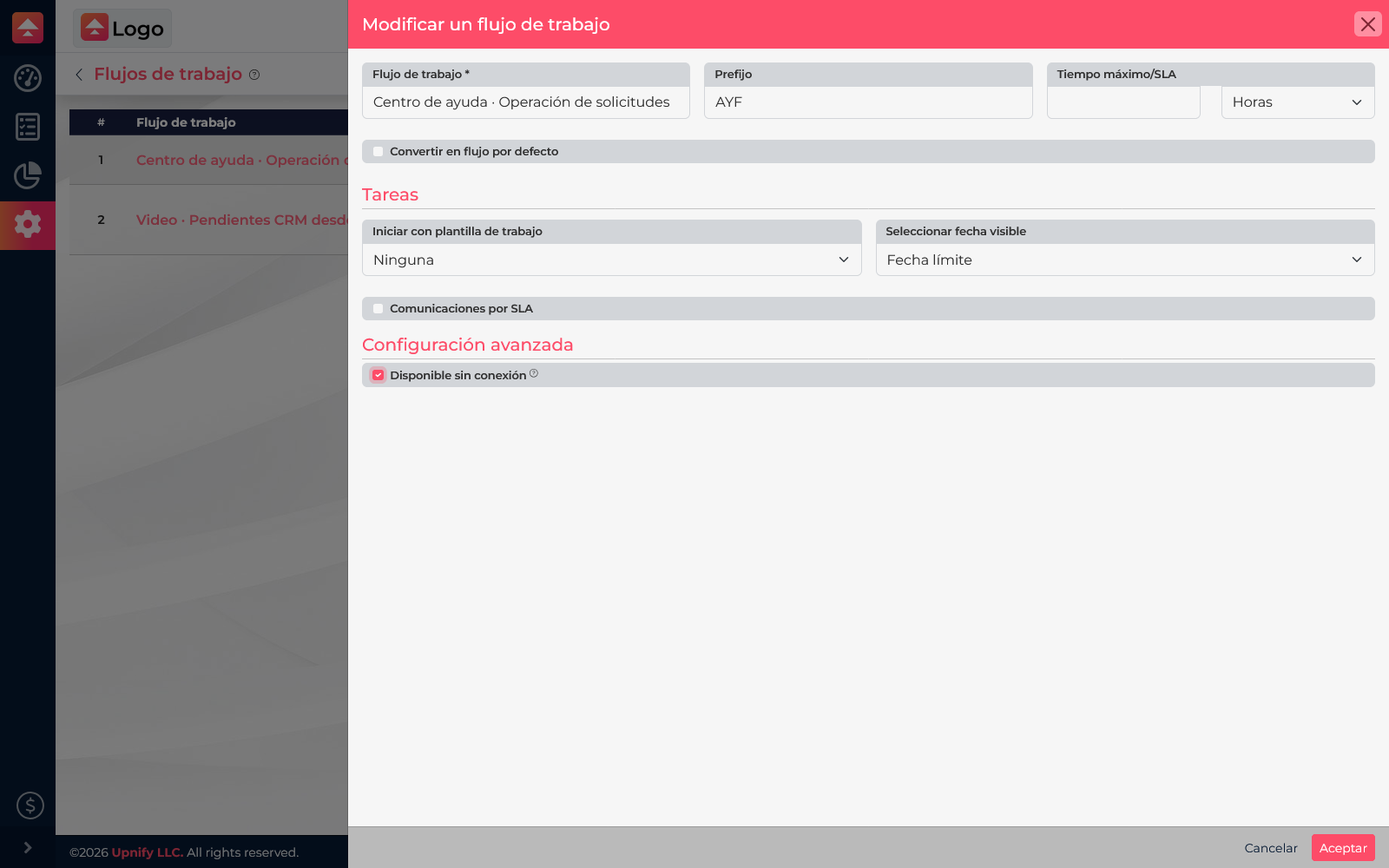This screenshot has height=868, width=1389.
Task: Enable Convertir en flujo por defecto checkbox
Action: (378, 151)
